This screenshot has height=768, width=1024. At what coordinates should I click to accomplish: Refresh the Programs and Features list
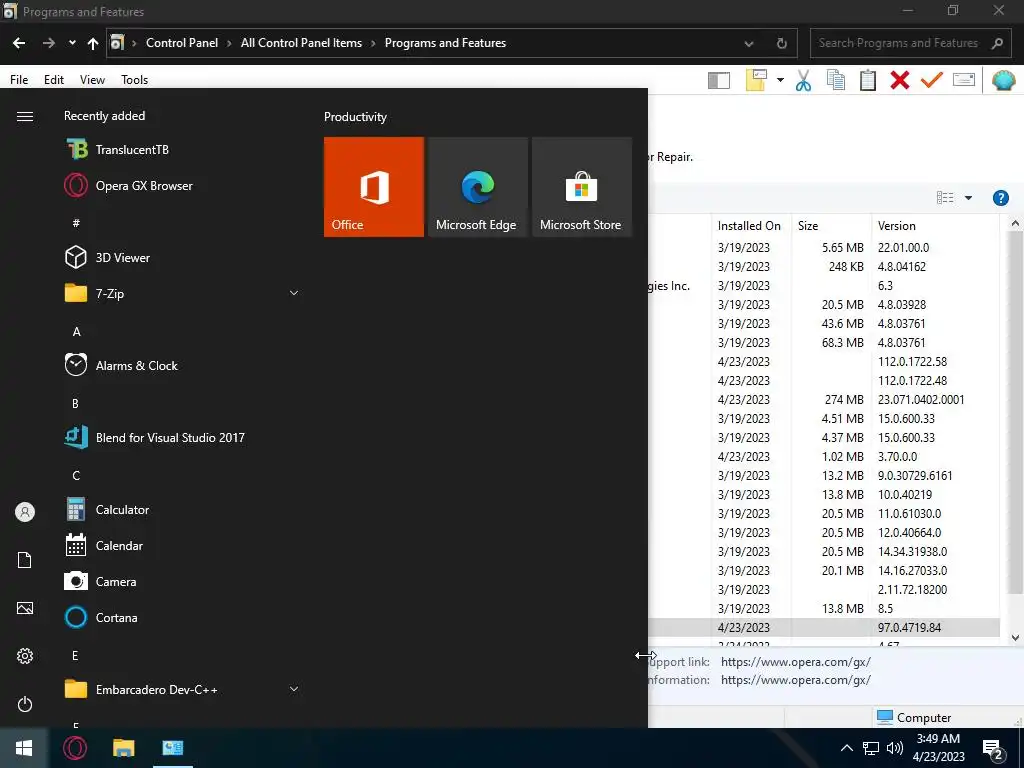[781, 44]
